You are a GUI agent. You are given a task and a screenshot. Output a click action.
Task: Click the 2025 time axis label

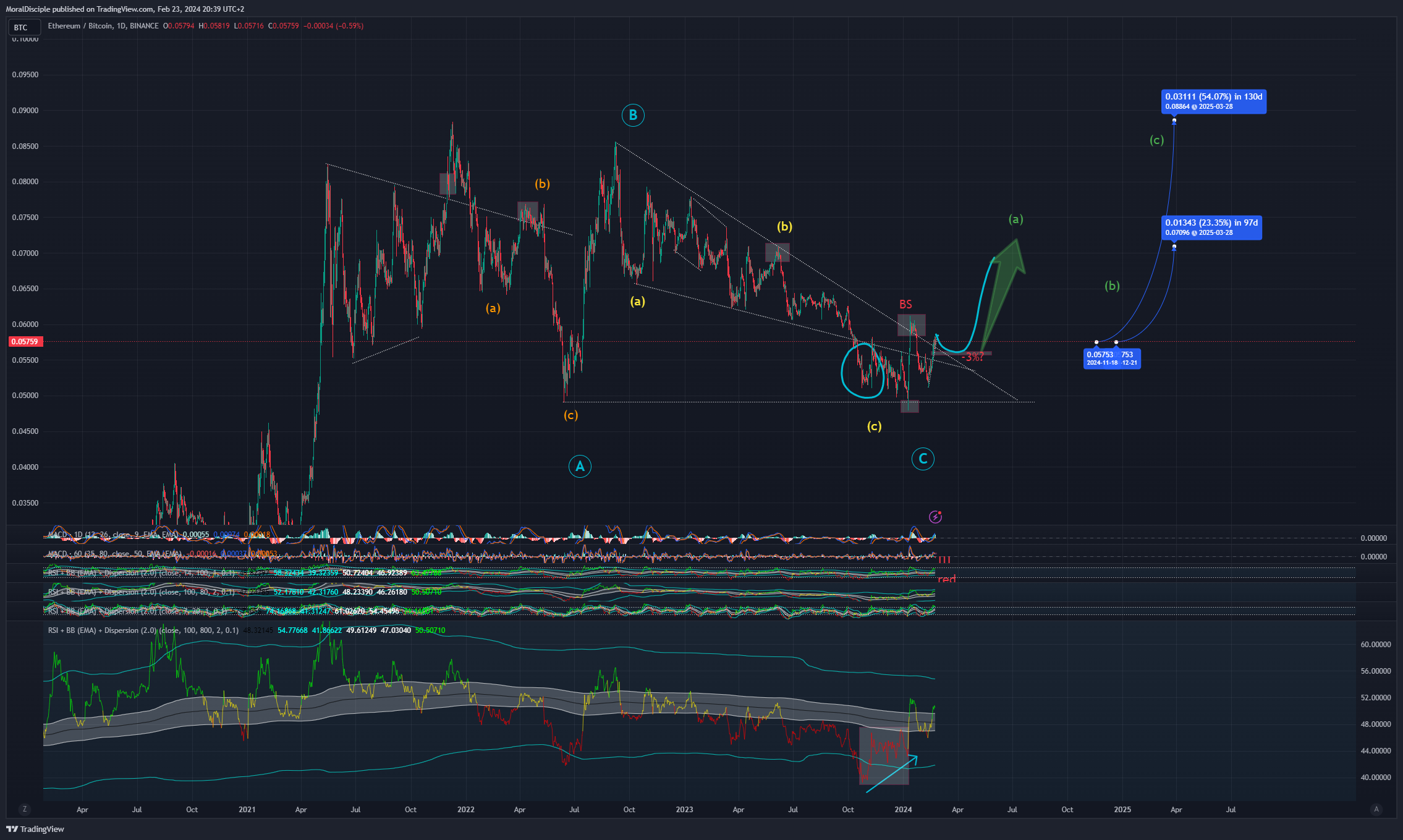[x=1122, y=809]
